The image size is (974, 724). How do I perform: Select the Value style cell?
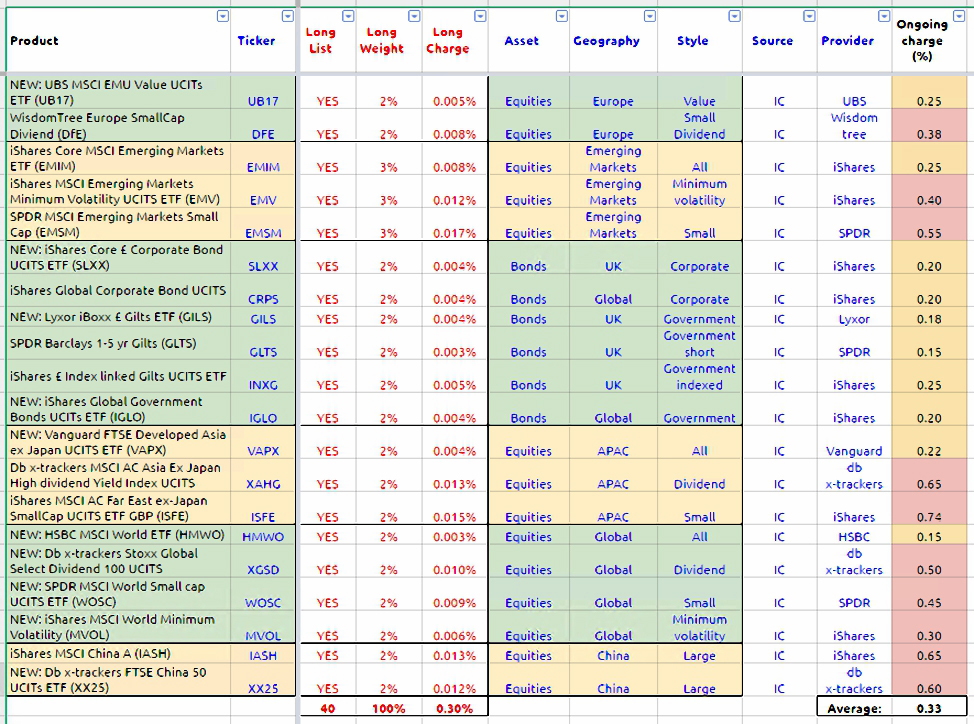coord(699,93)
